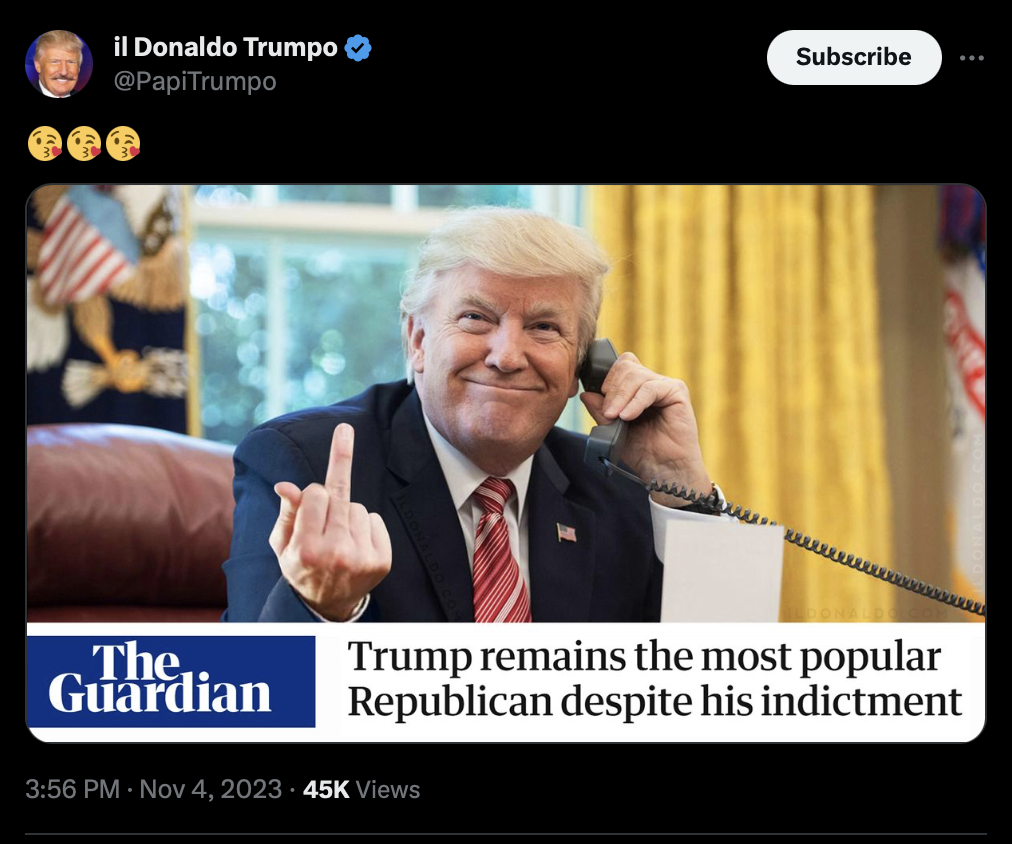
Task: Open the 'il Donaldo Trumpo' display name link
Action: coord(225,47)
